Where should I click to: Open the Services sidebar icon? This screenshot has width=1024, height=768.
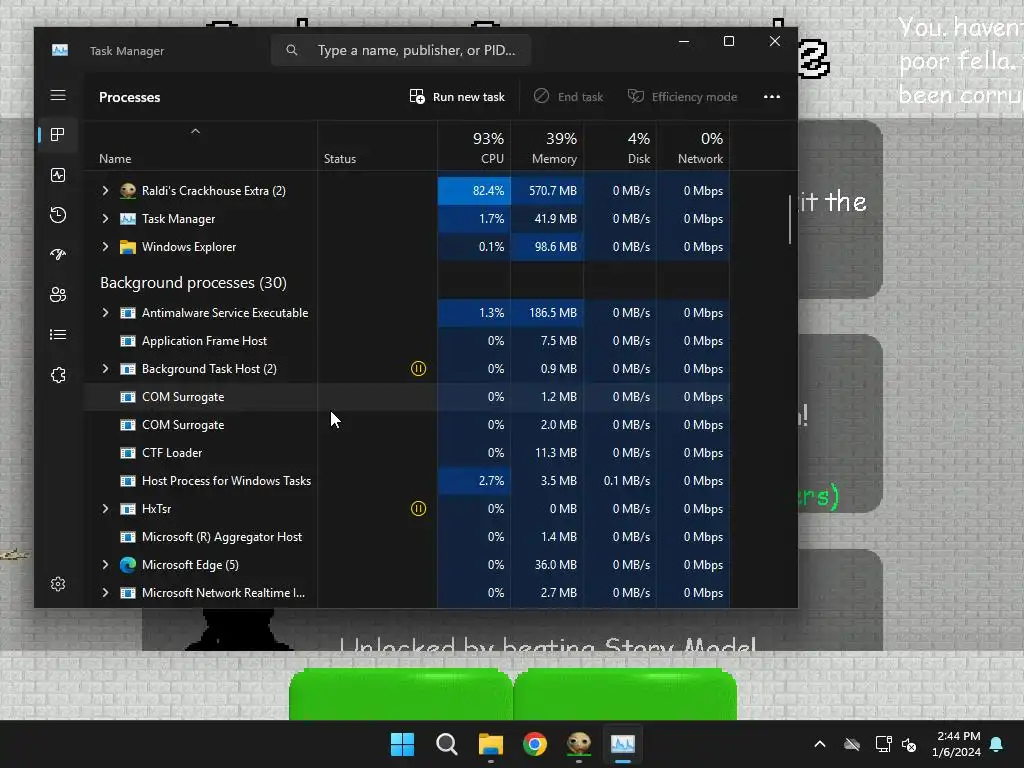tap(58, 375)
